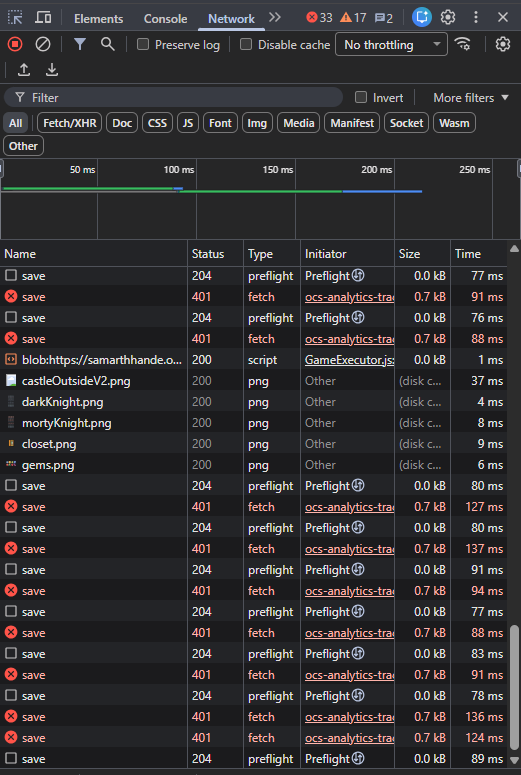Close the DevTools panel
This screenshot has height=775, width=521.
tap(503, 18)
